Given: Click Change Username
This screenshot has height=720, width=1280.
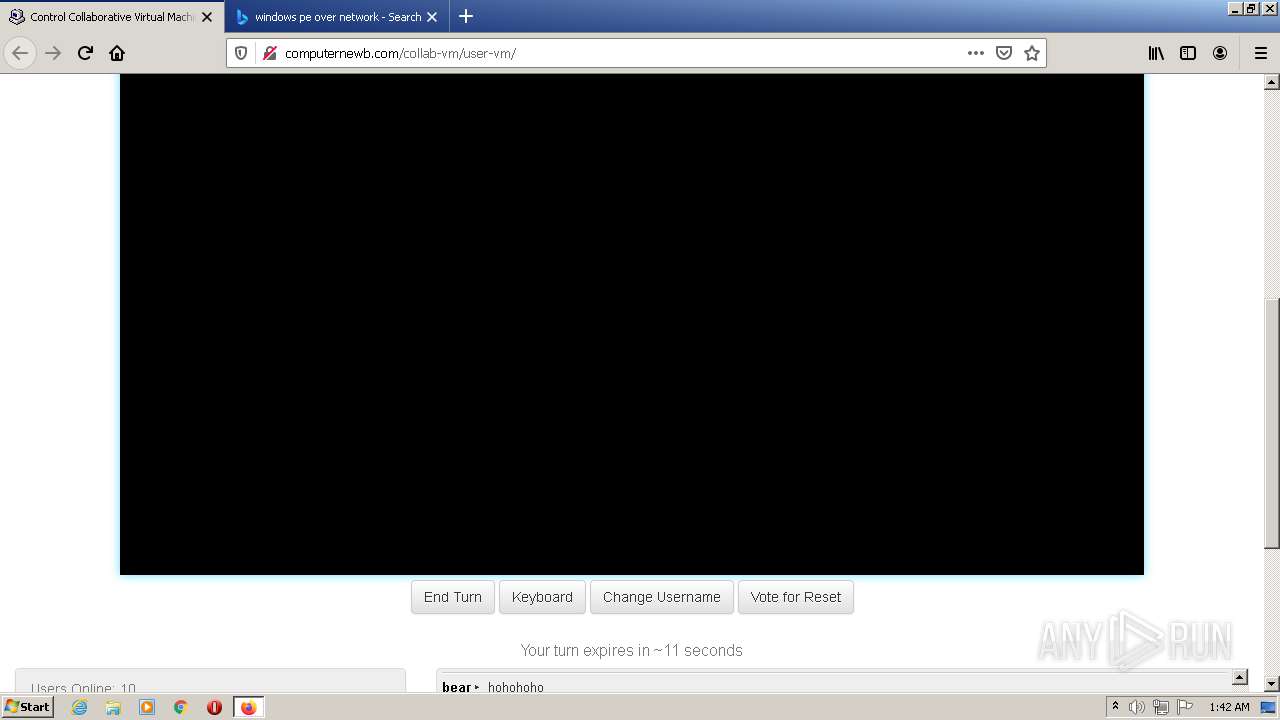Looking at the screenshot, I should coord(662,597).
